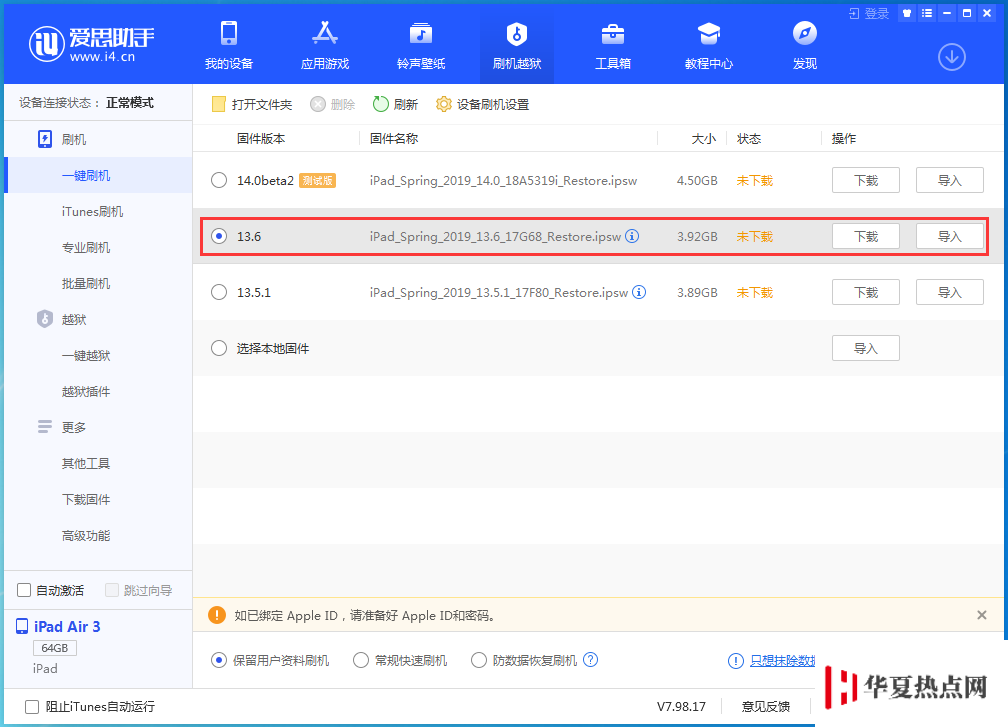
Task: Enable the 自动激活 auto-activate checkbox
Action: coord(24,590)
